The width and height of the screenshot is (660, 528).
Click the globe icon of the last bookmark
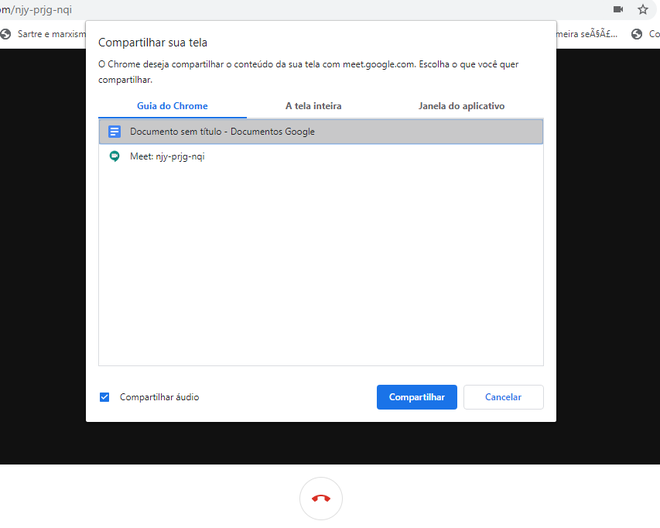[636, 34]
